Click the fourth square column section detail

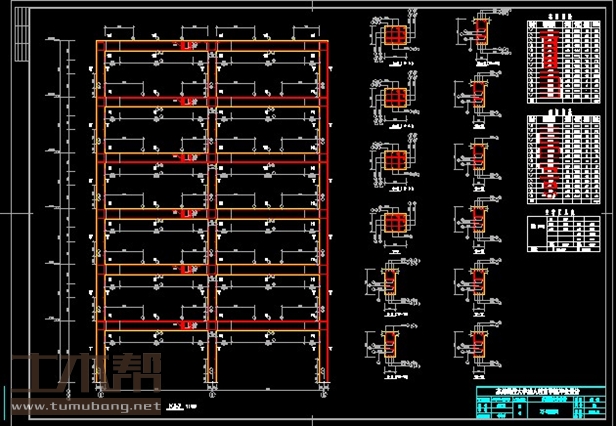(x=396, y=221)
